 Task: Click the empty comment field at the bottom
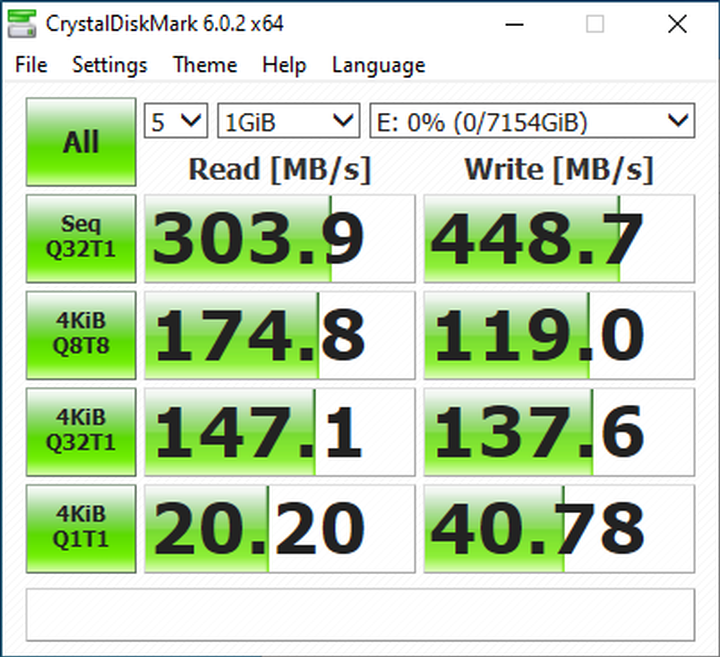pyautogui.click(x=360, y=614)
